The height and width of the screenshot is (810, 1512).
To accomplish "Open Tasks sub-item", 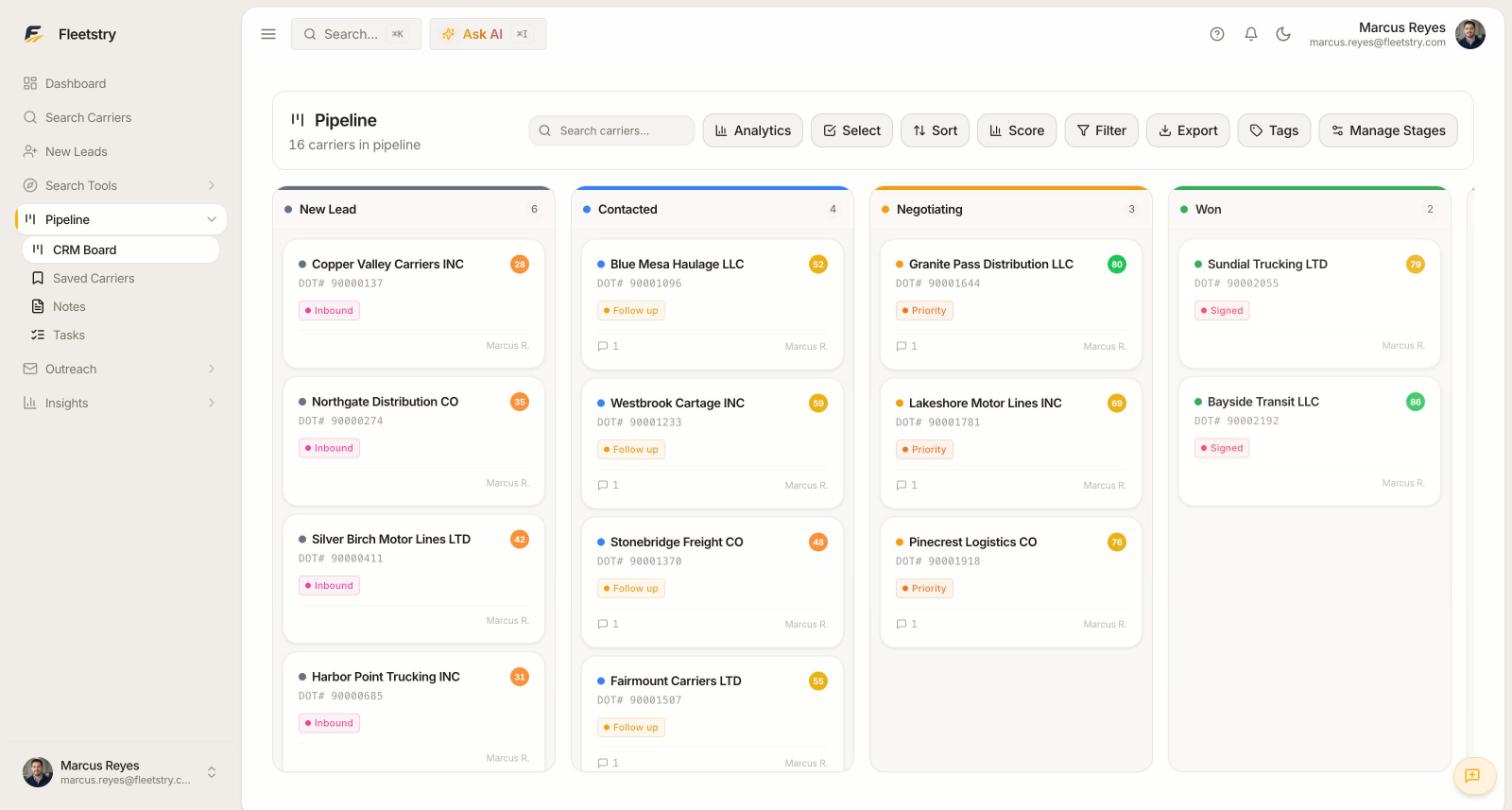I will (121, 335).
